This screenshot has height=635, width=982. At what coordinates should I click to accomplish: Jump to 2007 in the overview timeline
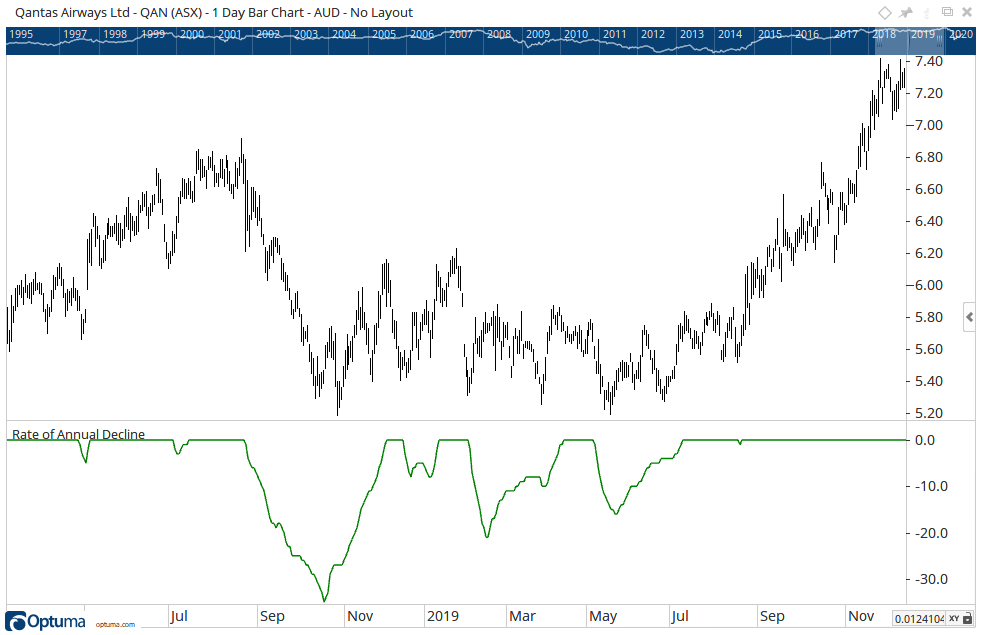461,34
